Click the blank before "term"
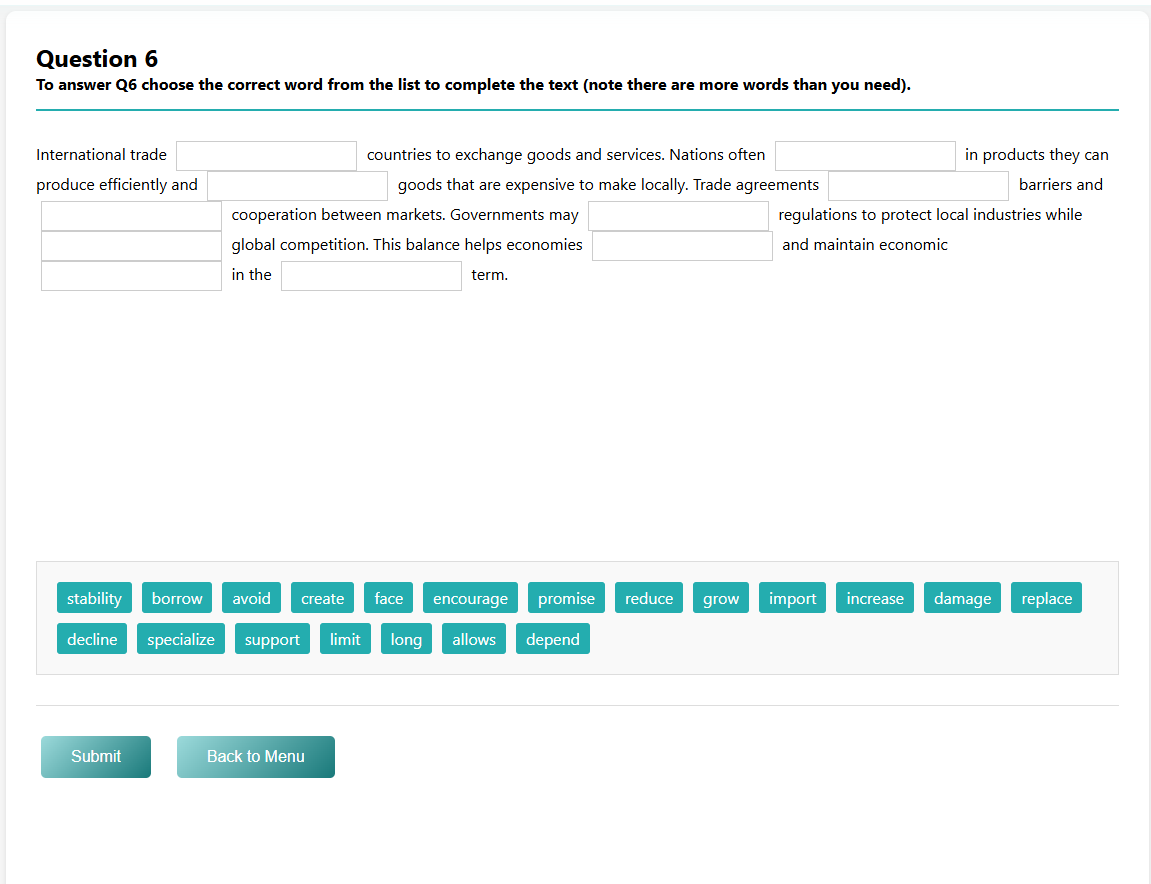 point(371,275)
